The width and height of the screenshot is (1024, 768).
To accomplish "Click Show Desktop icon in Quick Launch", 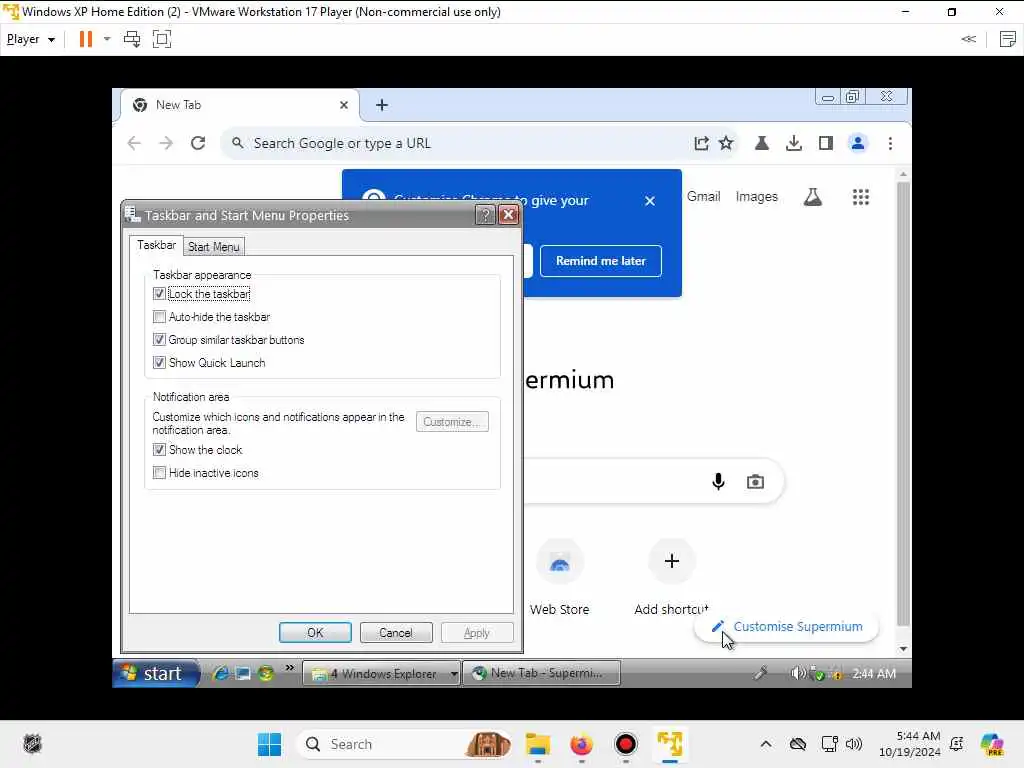I will pyautogui.click(x=243, y=673).
